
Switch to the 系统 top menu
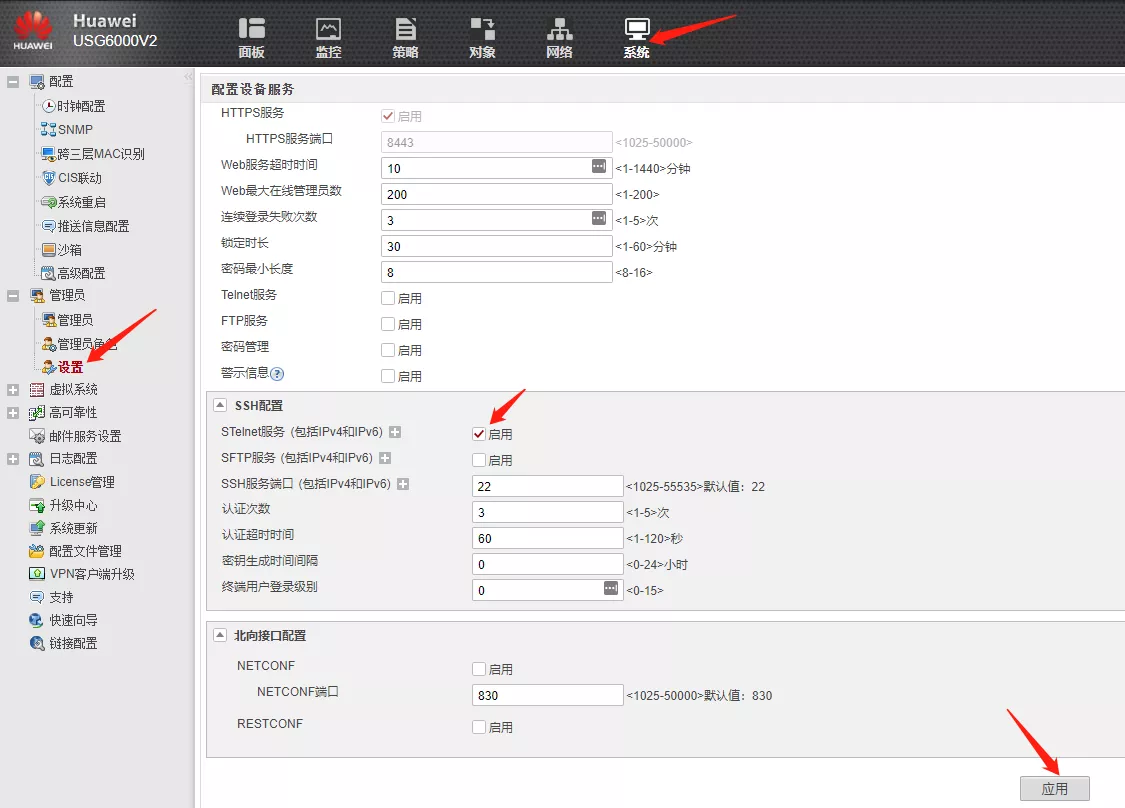[636, 35]
